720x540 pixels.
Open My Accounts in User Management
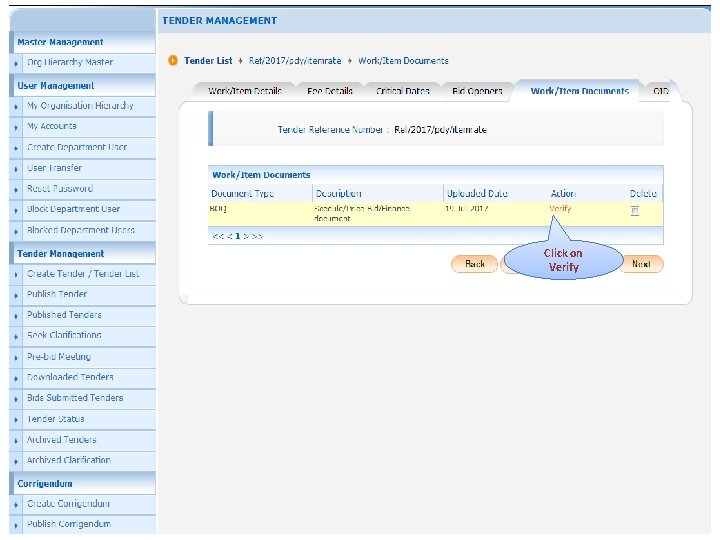[x=51, y=126]
